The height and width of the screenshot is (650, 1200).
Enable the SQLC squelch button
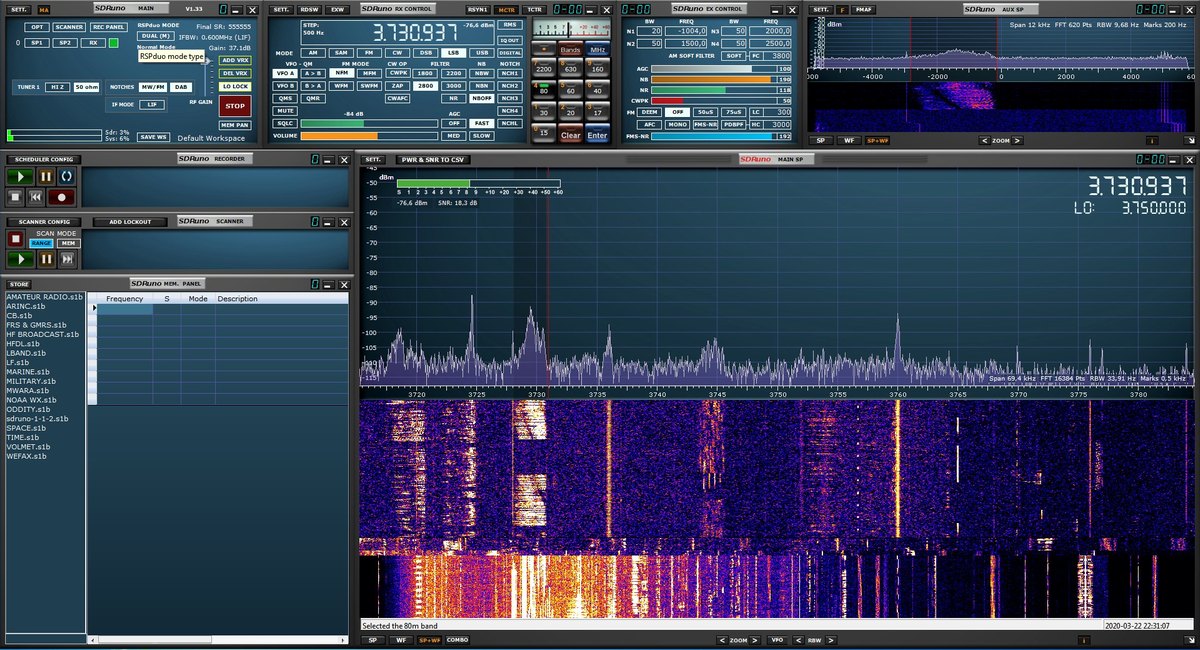pyautogui.click(x=285, y=123)
